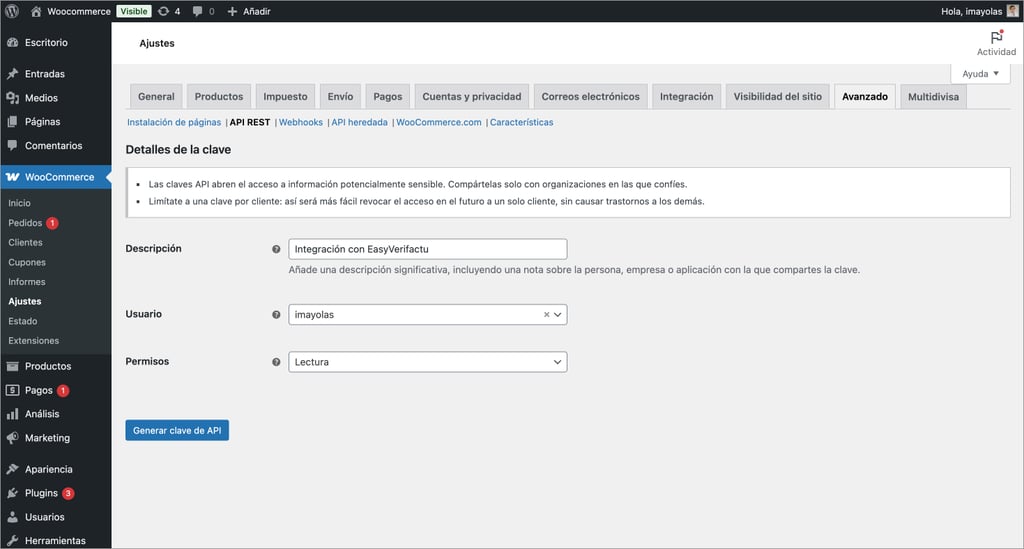Open the Multidivisa tab
Screen dimensions: 1024x549
933,97
